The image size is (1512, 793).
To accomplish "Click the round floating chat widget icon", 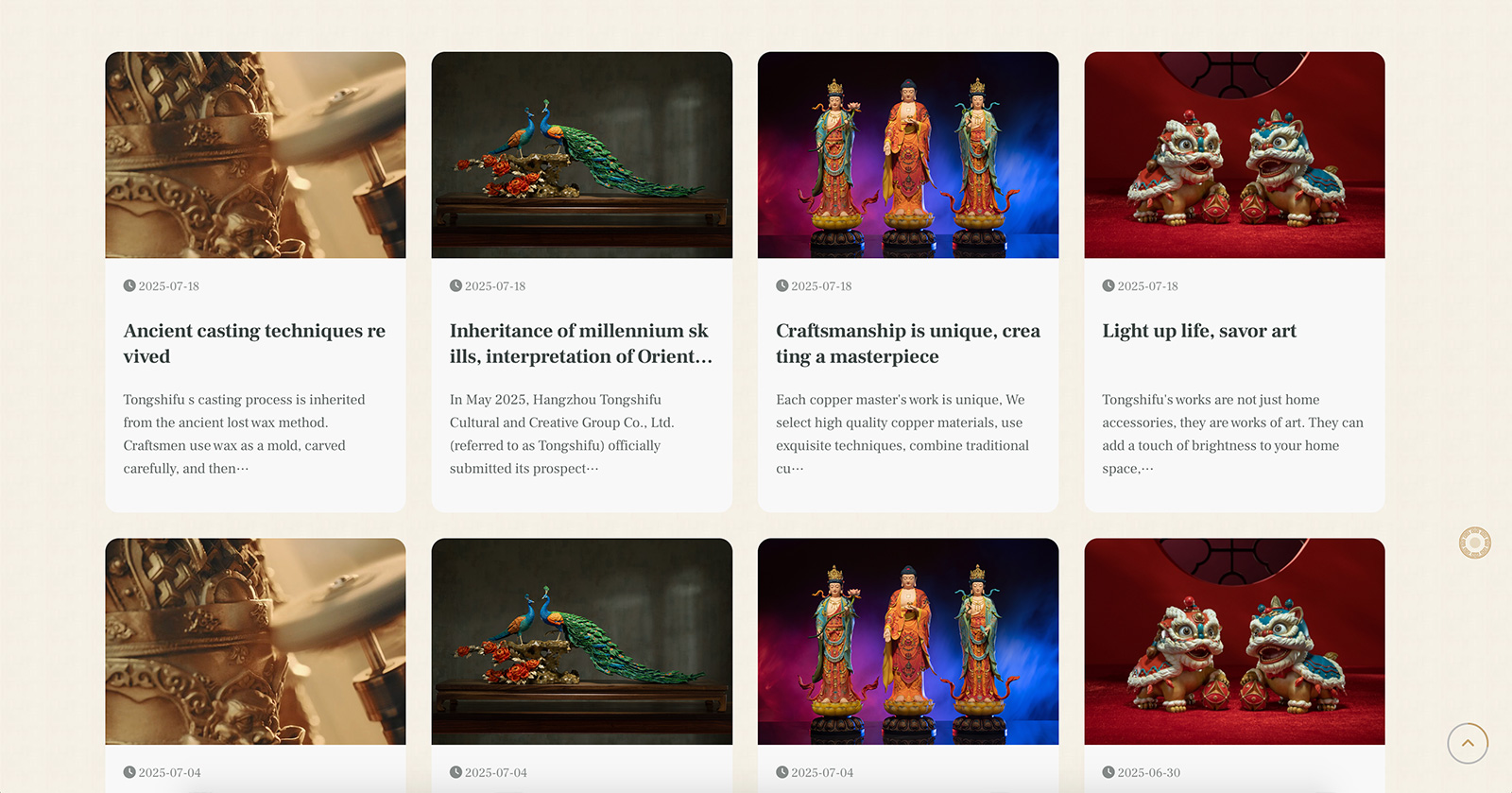I will [1474, 543].
